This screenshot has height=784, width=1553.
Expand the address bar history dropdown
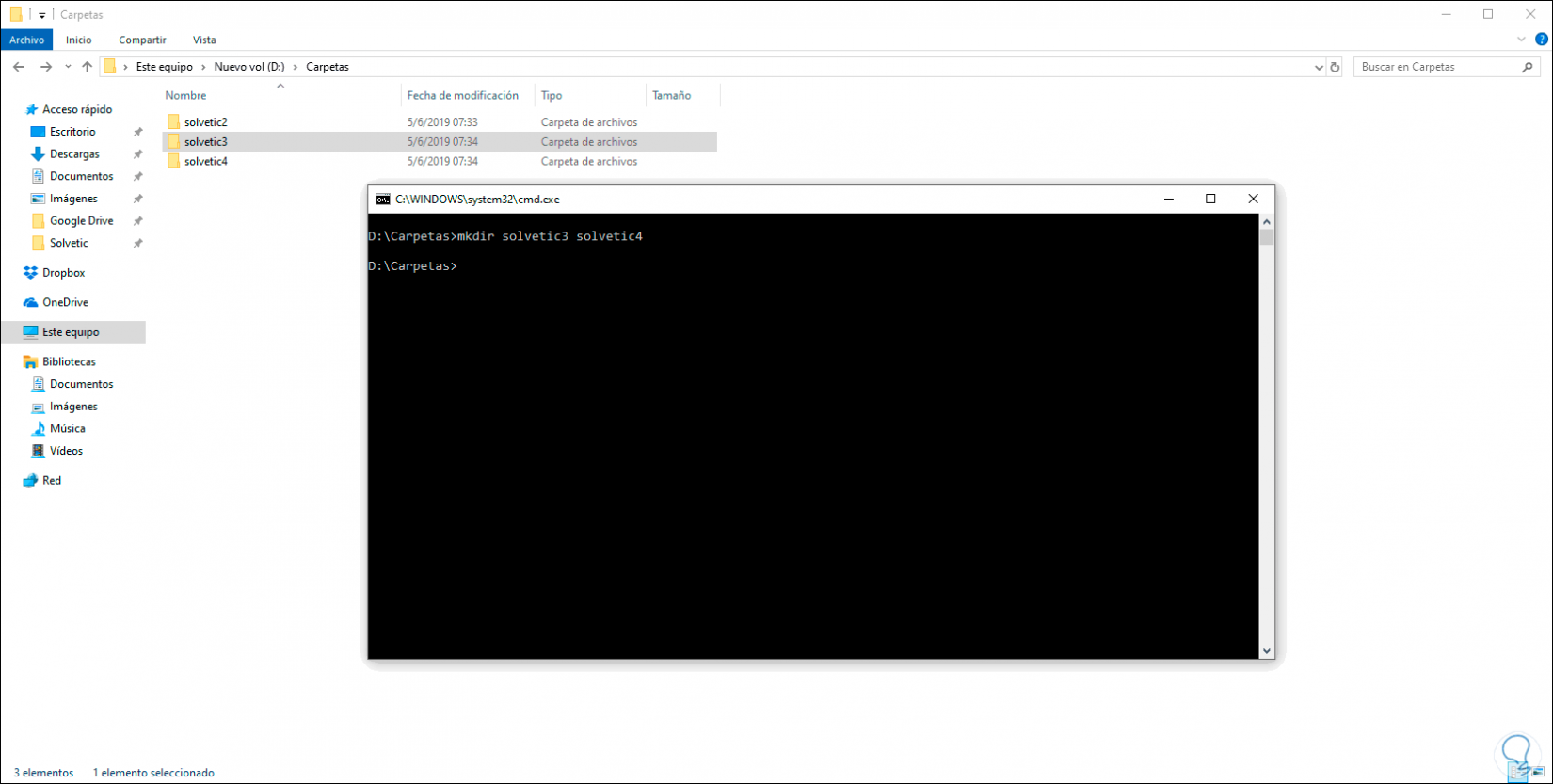(x=1319, y=67)
